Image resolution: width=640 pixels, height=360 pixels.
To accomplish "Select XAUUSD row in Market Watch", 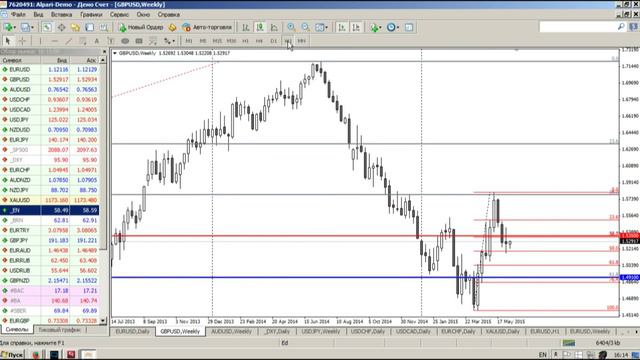I will (49, 200).
